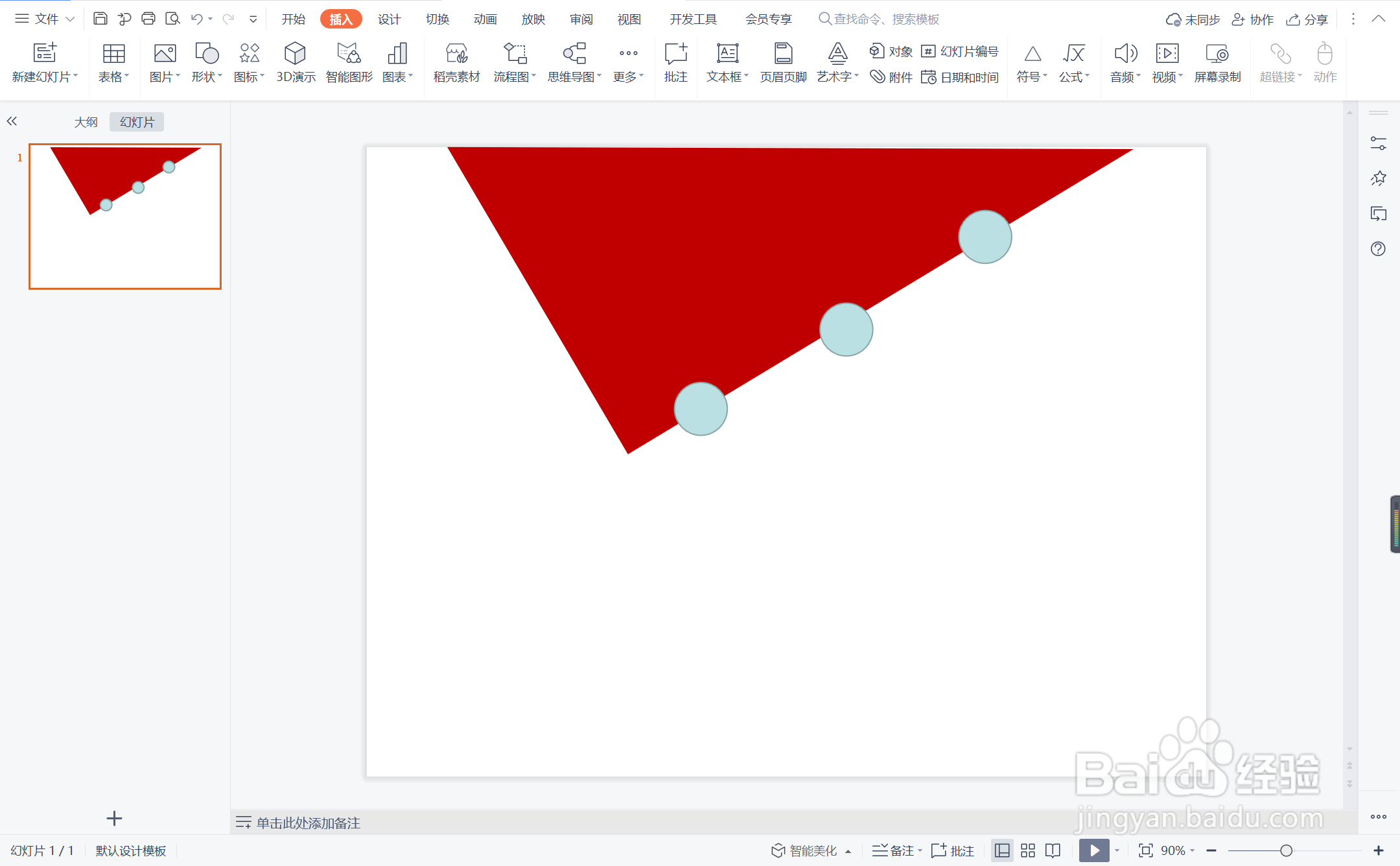Switch to normal view in status bar

(1002, 850)
